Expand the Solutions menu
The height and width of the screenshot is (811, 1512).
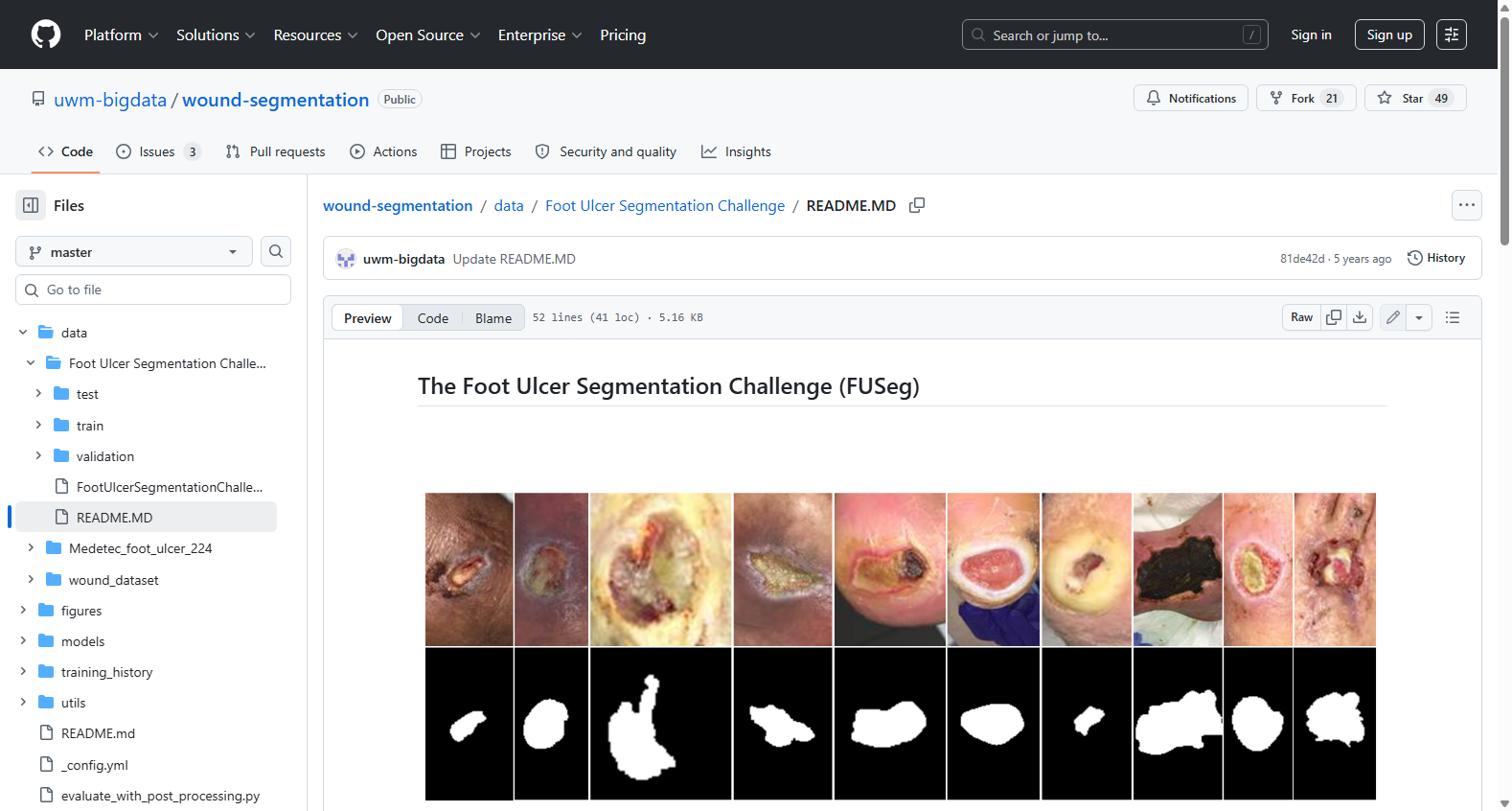[x=216, y=35]
